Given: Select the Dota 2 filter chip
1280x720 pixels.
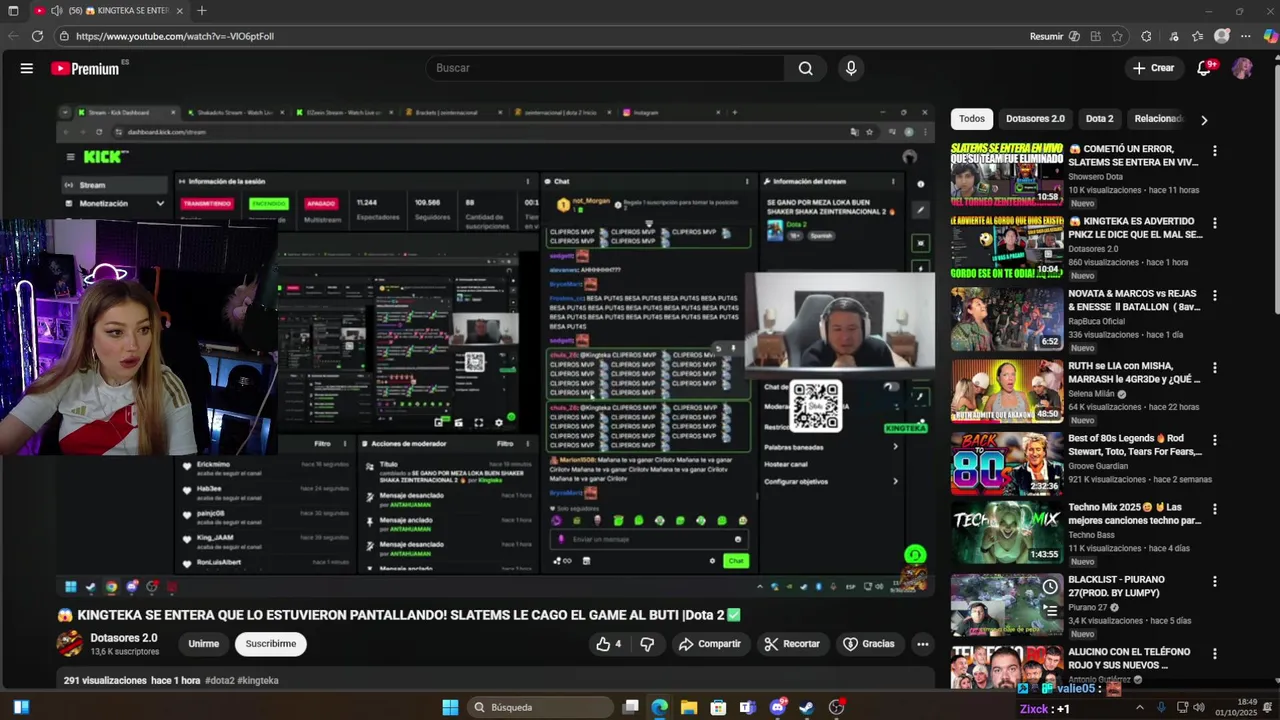Looking at the screenshot, I should (x=1099, y=118).
